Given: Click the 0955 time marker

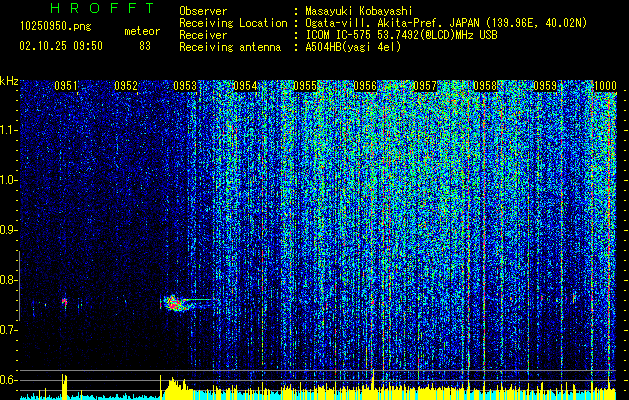Looking at the screenshot, I should point(305,86).
